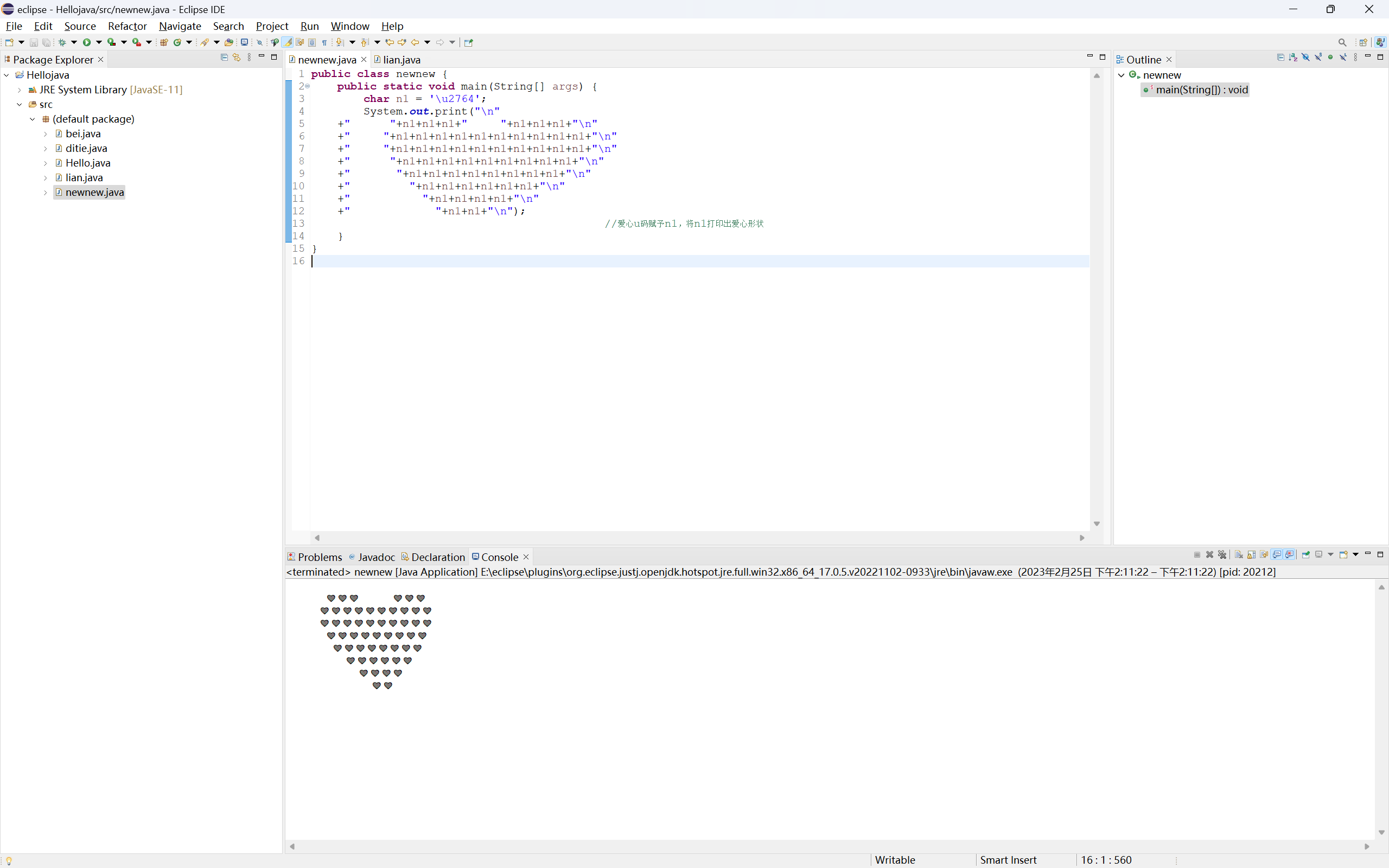Click the Sort alphabetically icon in Outline
The image size is (1389, 868).
(x=1293, y=58)
